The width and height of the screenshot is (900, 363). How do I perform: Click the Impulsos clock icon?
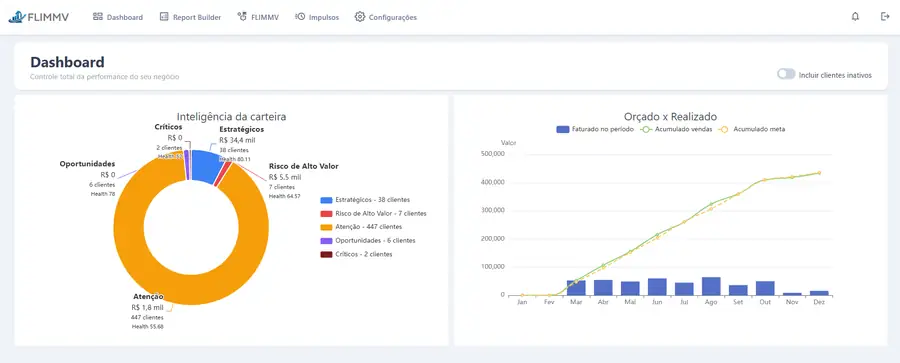click(x=300, y=17)
